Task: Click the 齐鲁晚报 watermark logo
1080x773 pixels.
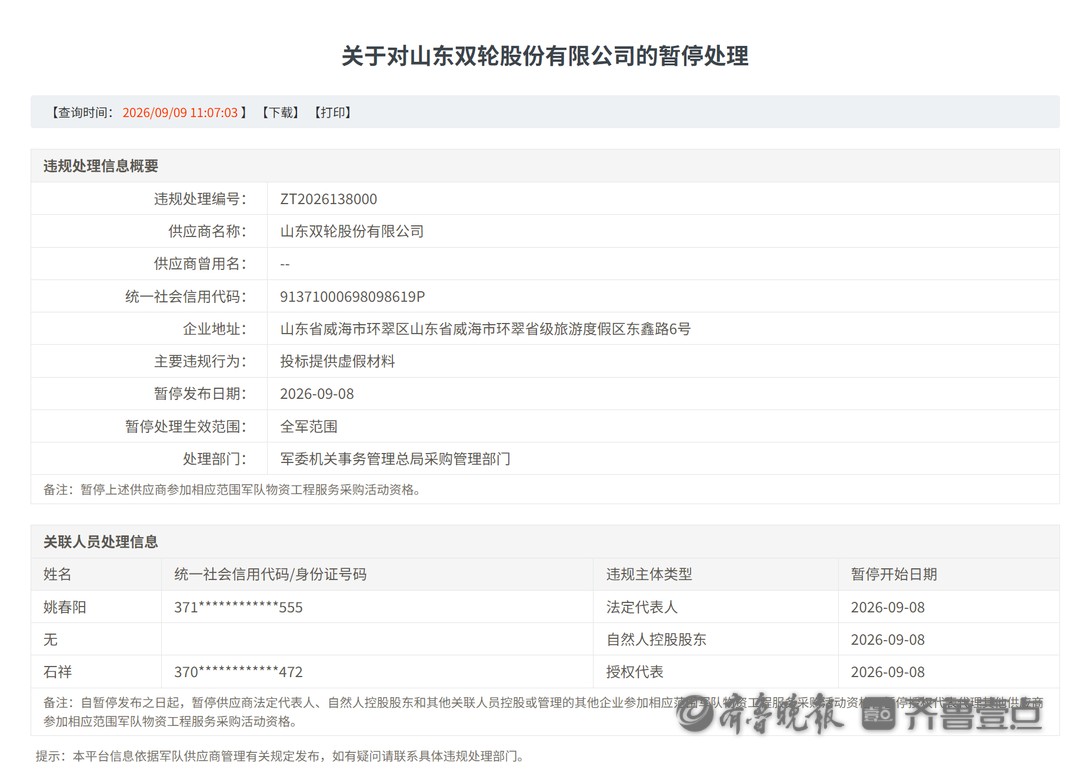Action: pos(760,714)
